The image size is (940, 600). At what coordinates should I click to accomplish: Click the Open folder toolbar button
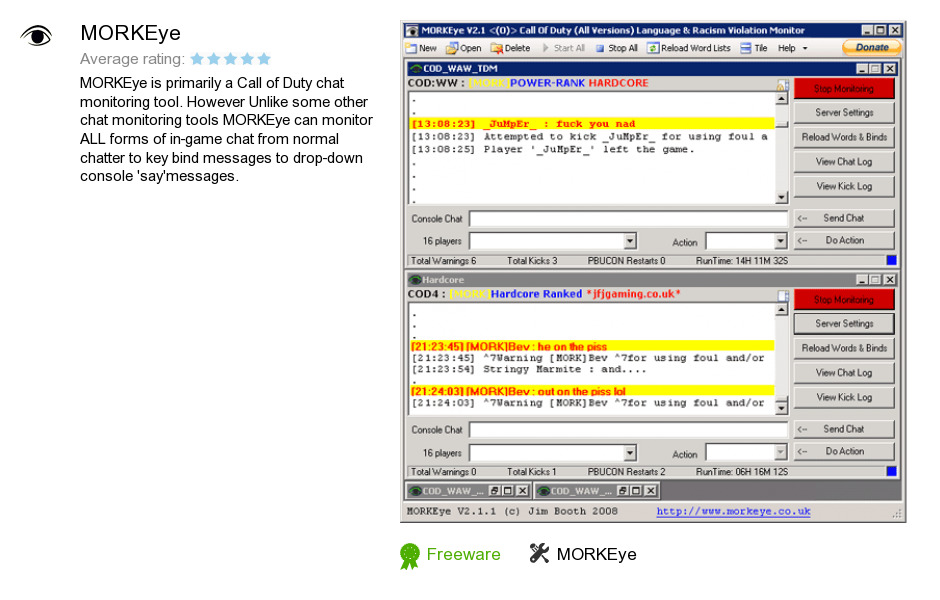(463, 48)
